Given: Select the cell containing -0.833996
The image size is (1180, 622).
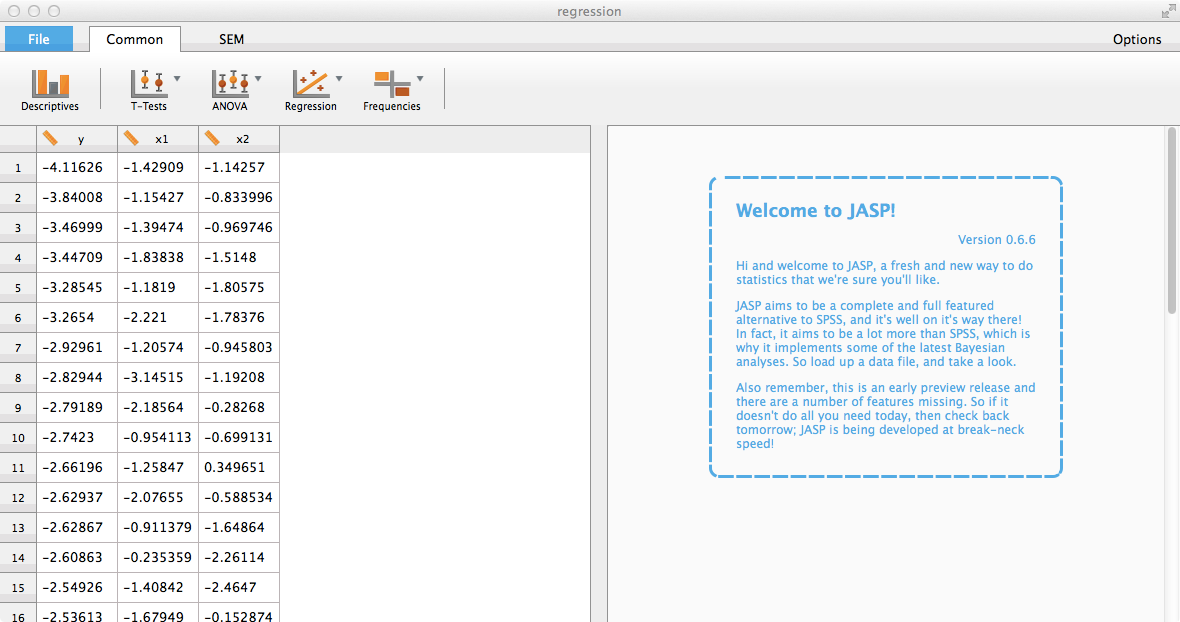Looking at the screenshot, I should click(x=239, y=198).
